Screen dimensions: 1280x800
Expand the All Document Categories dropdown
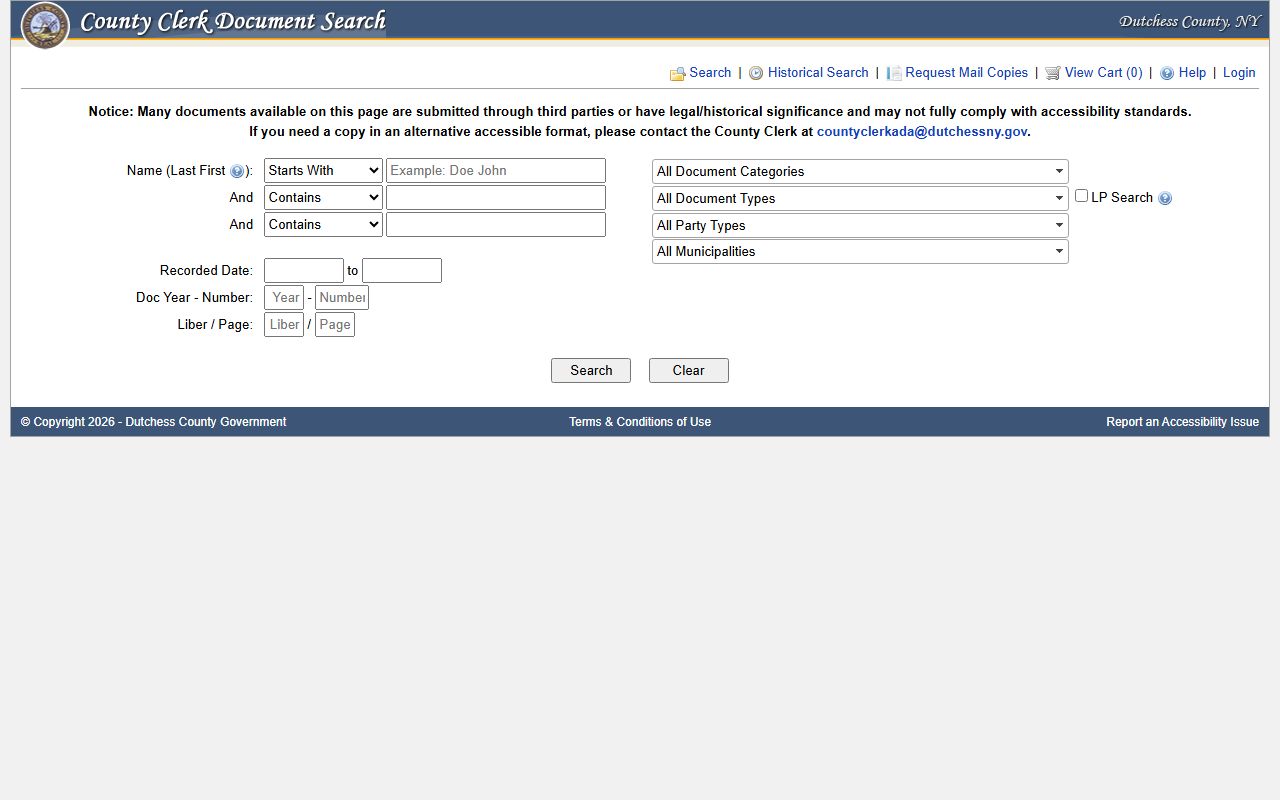click(860, 172)
